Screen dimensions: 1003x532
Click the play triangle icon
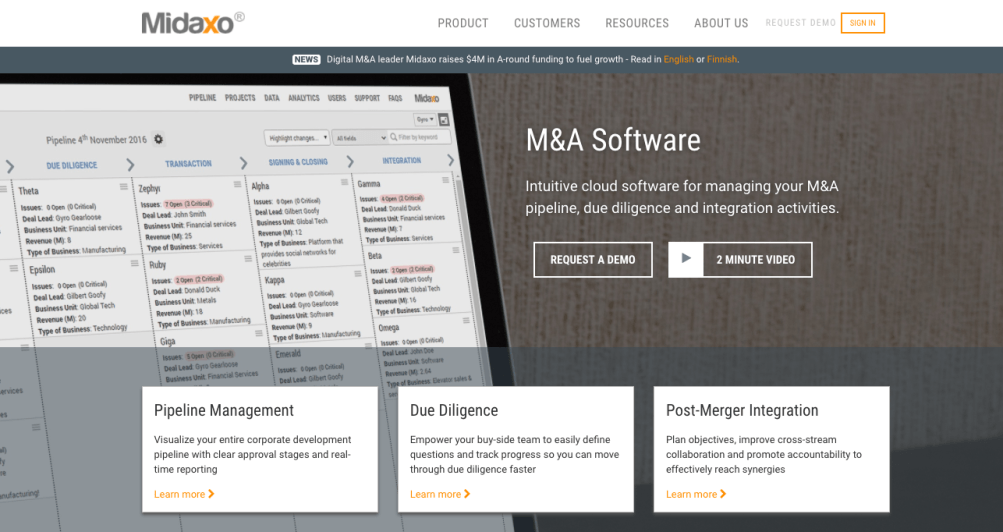point(686,258)
